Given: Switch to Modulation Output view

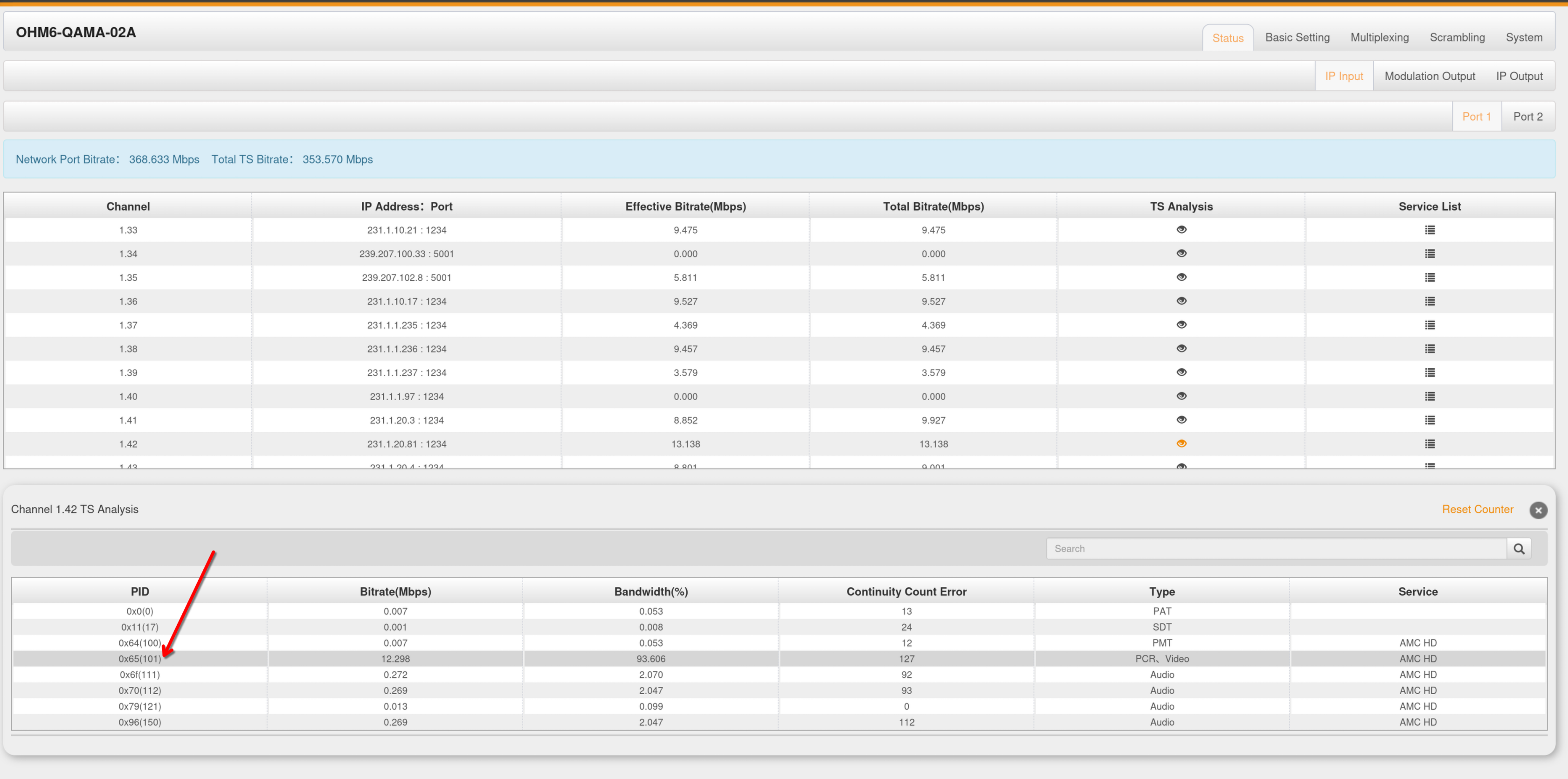Looking at the screenshot, I should [x=1429, y=76].
